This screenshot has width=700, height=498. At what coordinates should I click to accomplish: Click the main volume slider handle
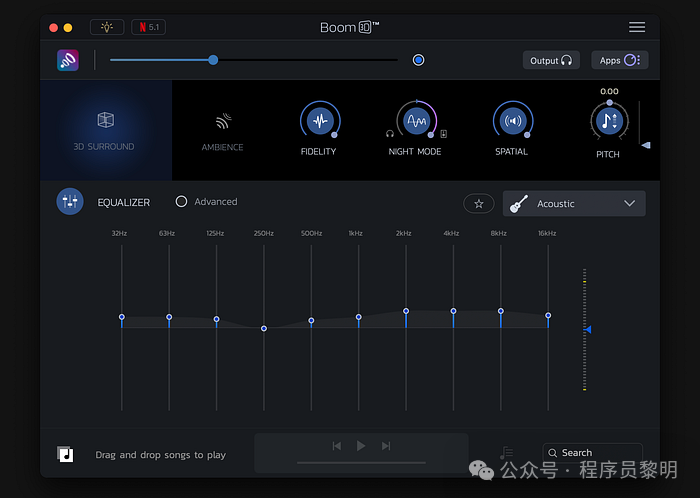(213, 60)
